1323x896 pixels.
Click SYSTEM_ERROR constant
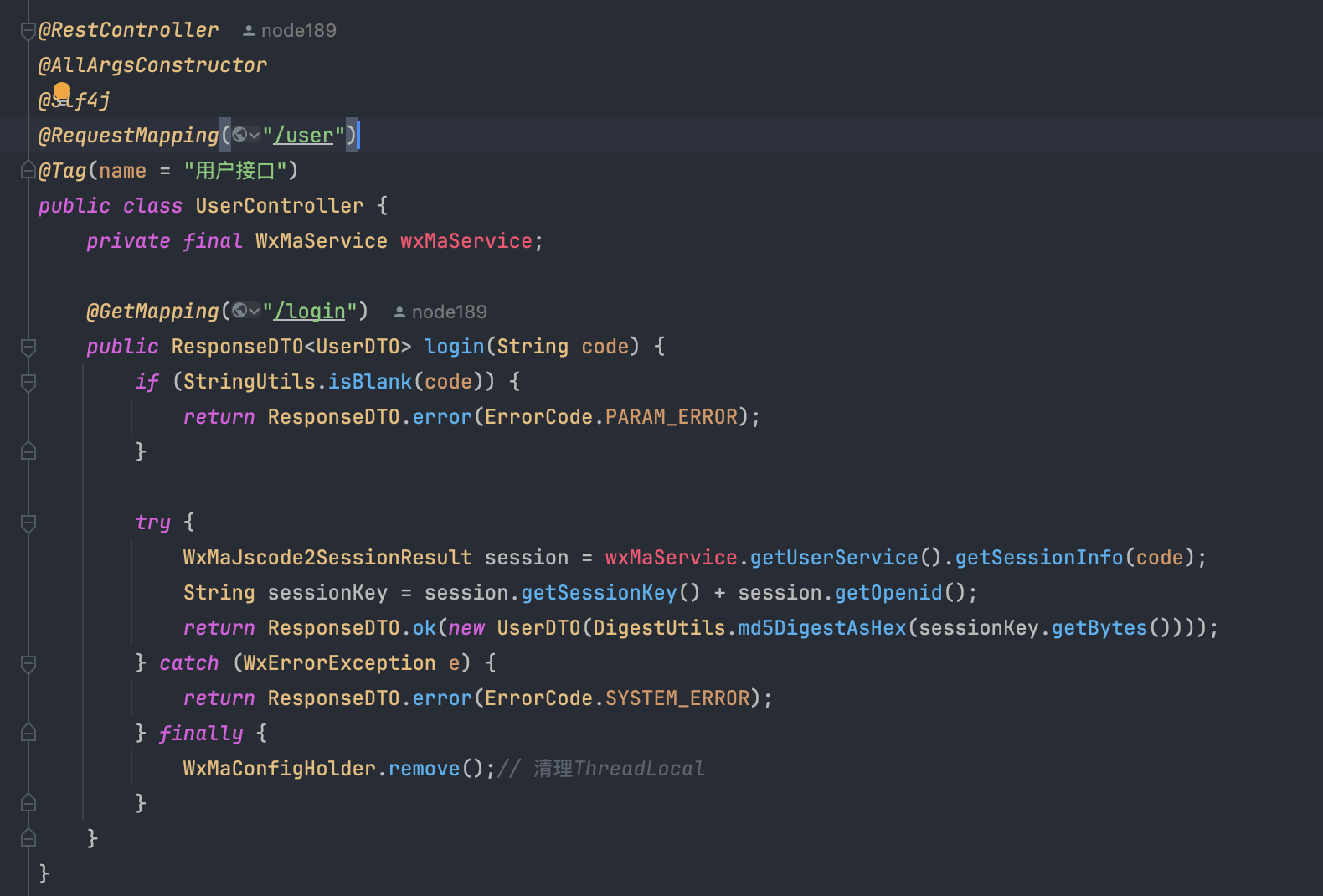coord(677,698)
